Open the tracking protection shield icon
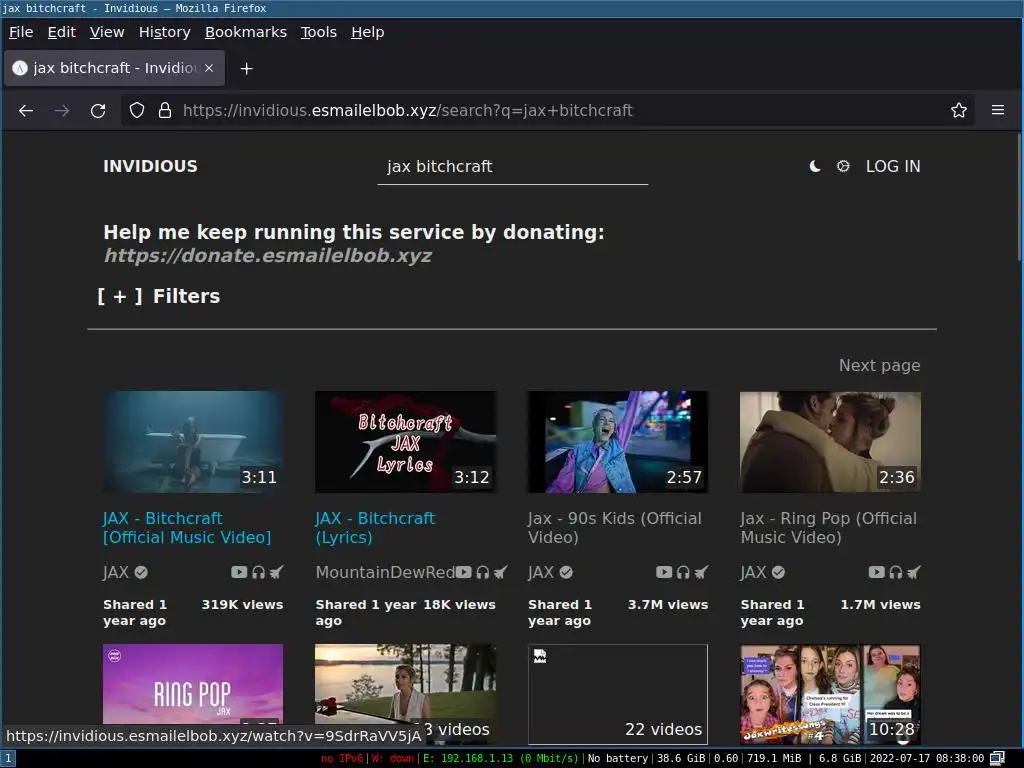 point(136,110)
